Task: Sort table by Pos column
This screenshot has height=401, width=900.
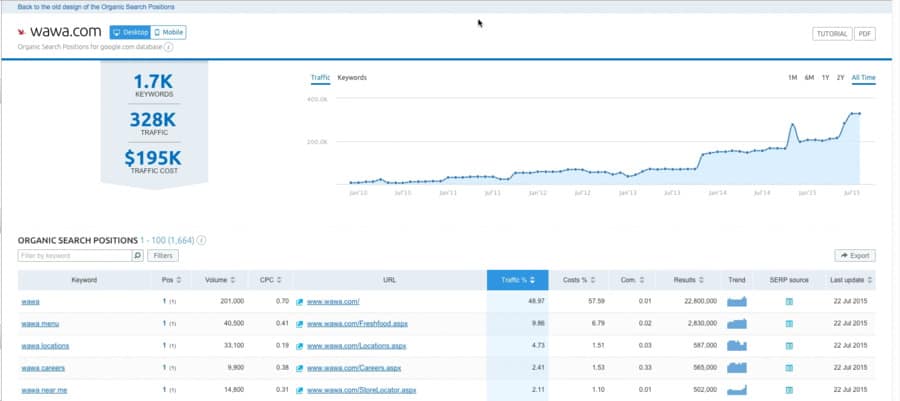Action: click(172, 280)
